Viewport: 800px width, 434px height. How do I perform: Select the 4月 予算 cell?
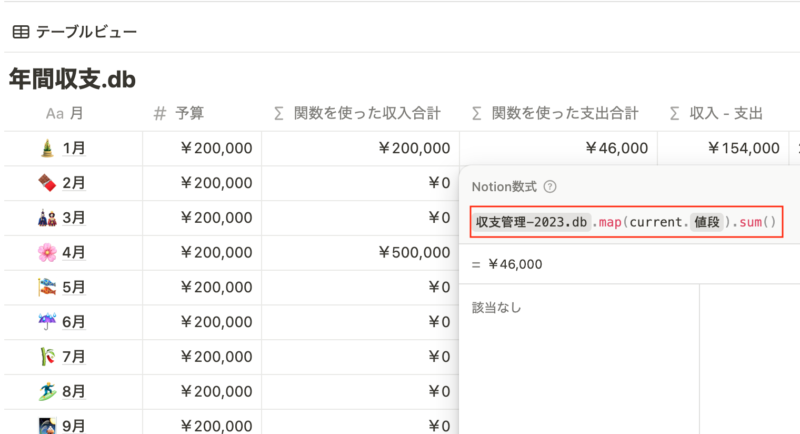coord(202,252)
